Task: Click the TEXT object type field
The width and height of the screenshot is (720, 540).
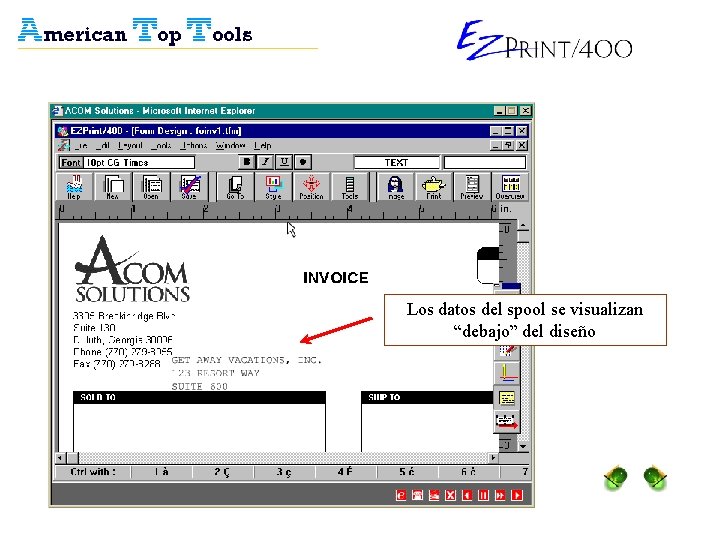Action: pyautogui.click(x=396, y=163)
